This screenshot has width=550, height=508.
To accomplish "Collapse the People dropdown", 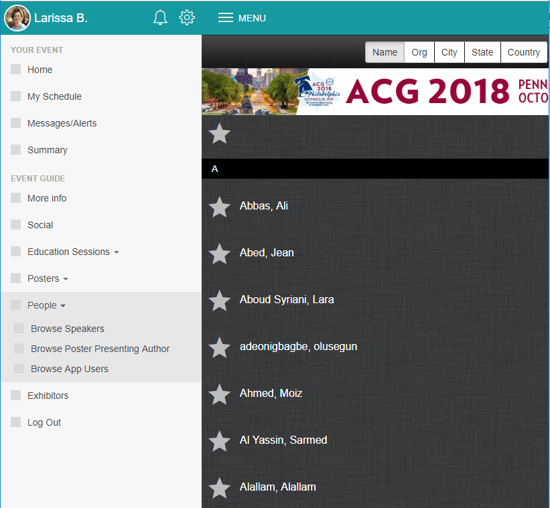I will 46,305.
